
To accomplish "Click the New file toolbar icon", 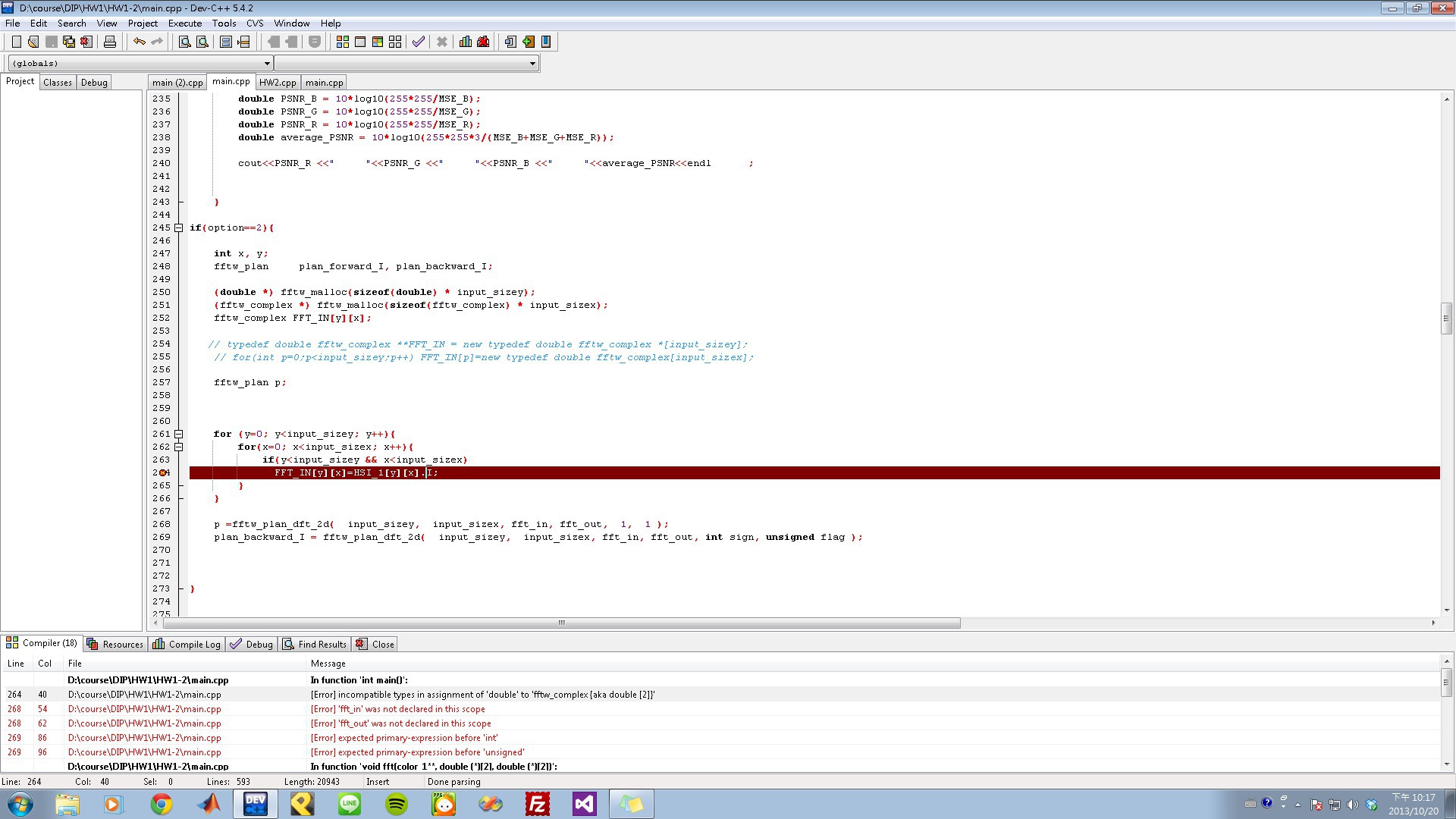I will point(16,42).
